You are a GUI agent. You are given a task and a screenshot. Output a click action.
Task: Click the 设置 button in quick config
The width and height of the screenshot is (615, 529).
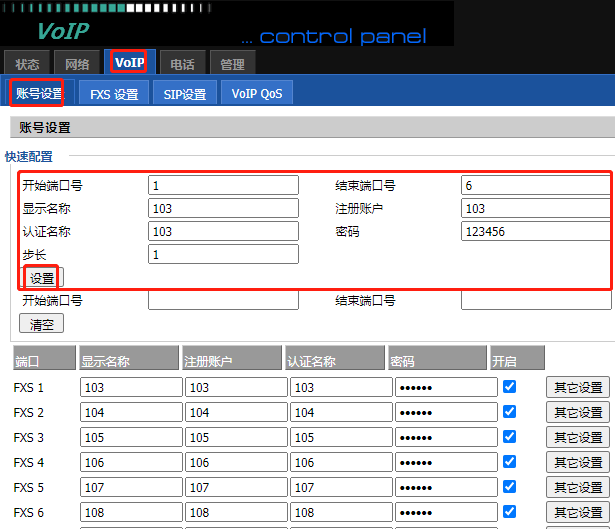point(42,278)
